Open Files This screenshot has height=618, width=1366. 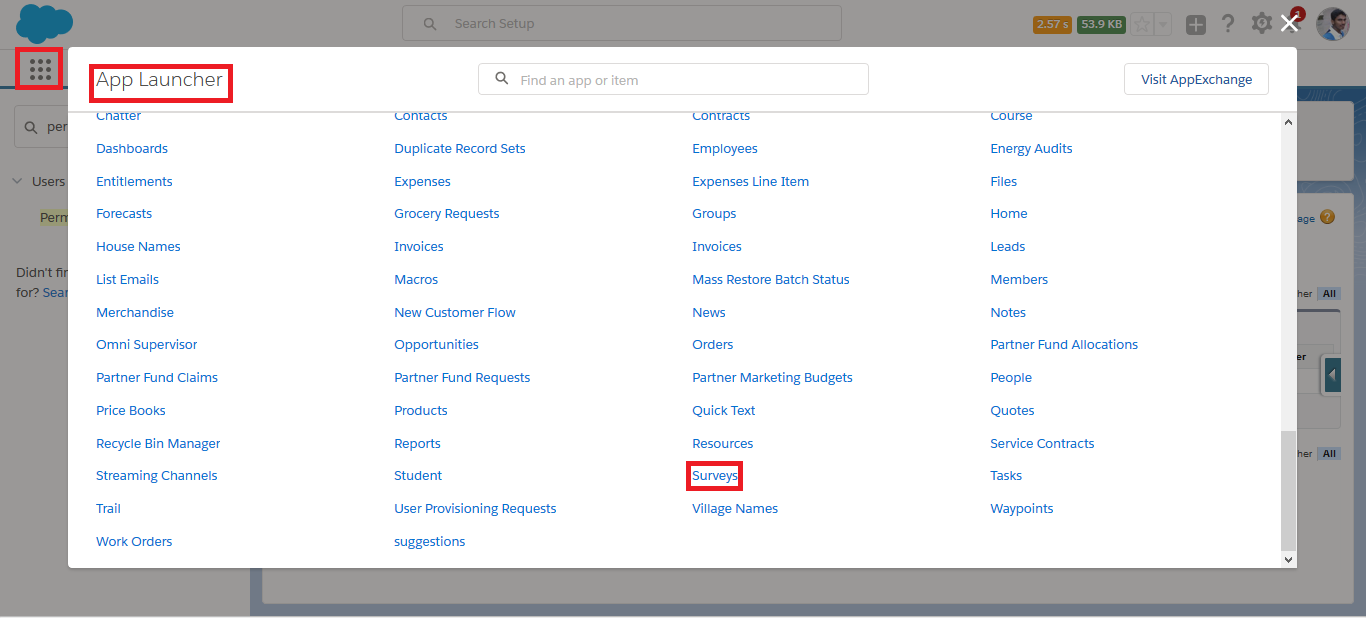1004,181
